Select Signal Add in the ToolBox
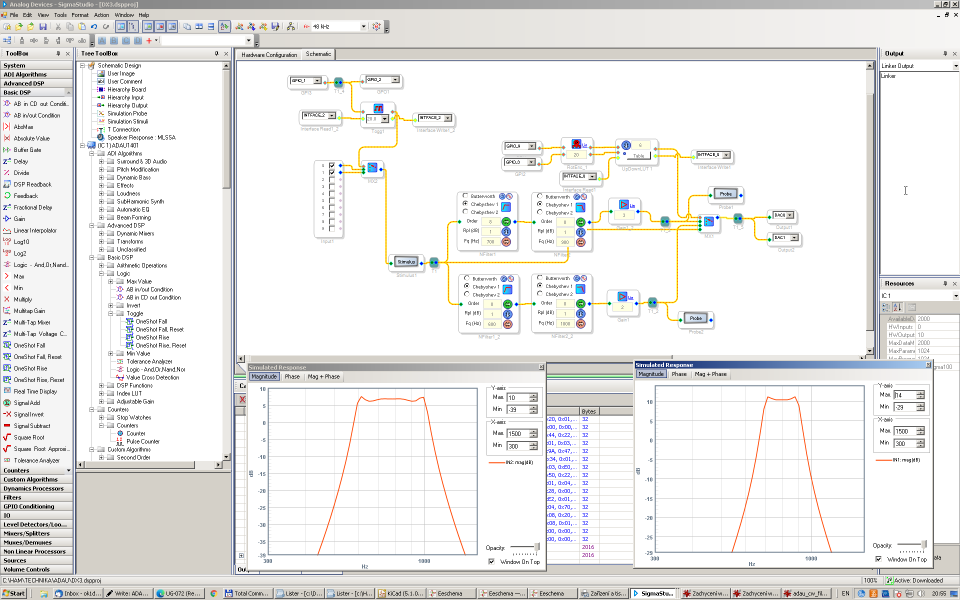960x600 pixels. [x=26, y=403]
